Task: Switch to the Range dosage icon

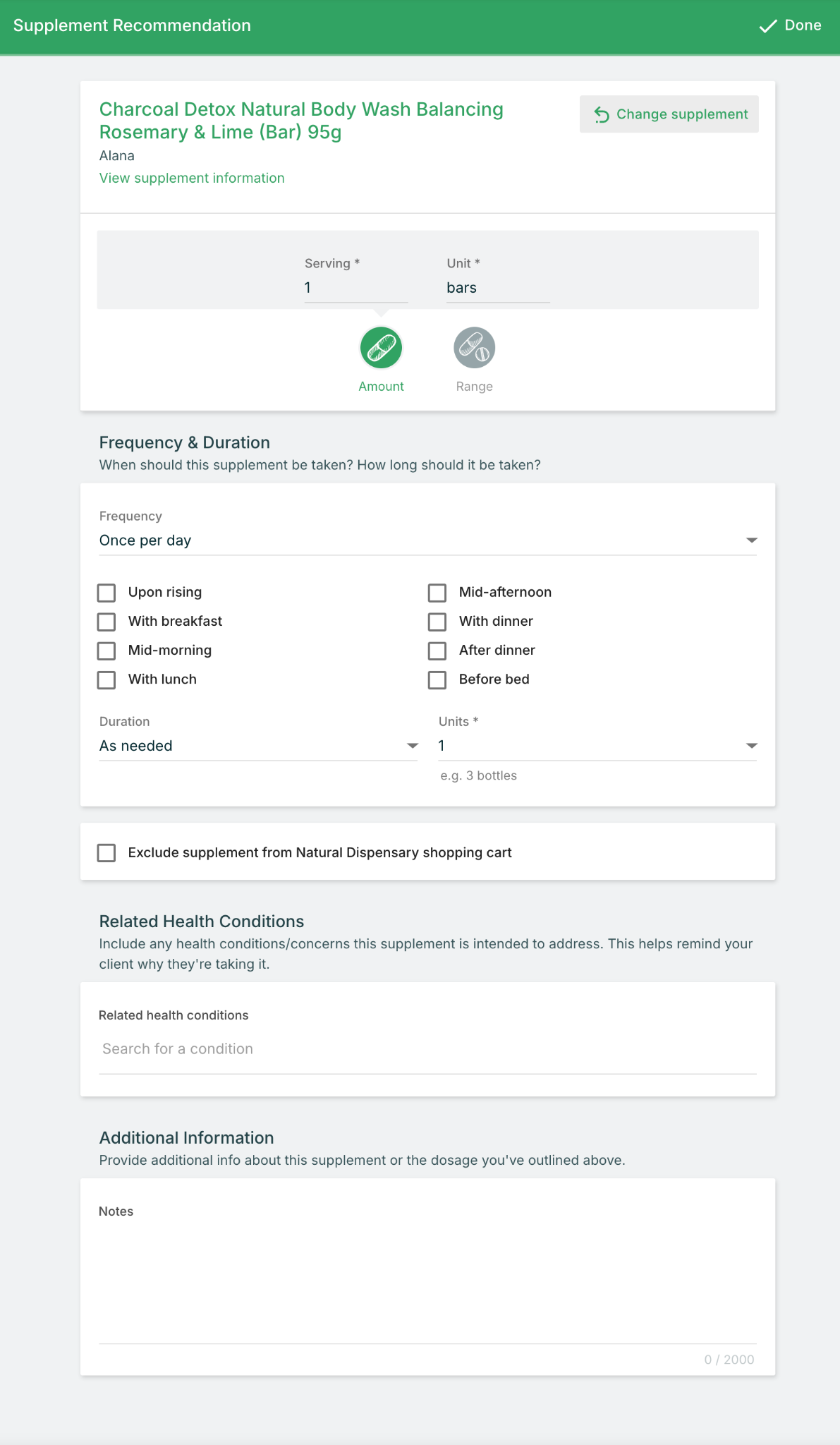Action: click(474, 348)
